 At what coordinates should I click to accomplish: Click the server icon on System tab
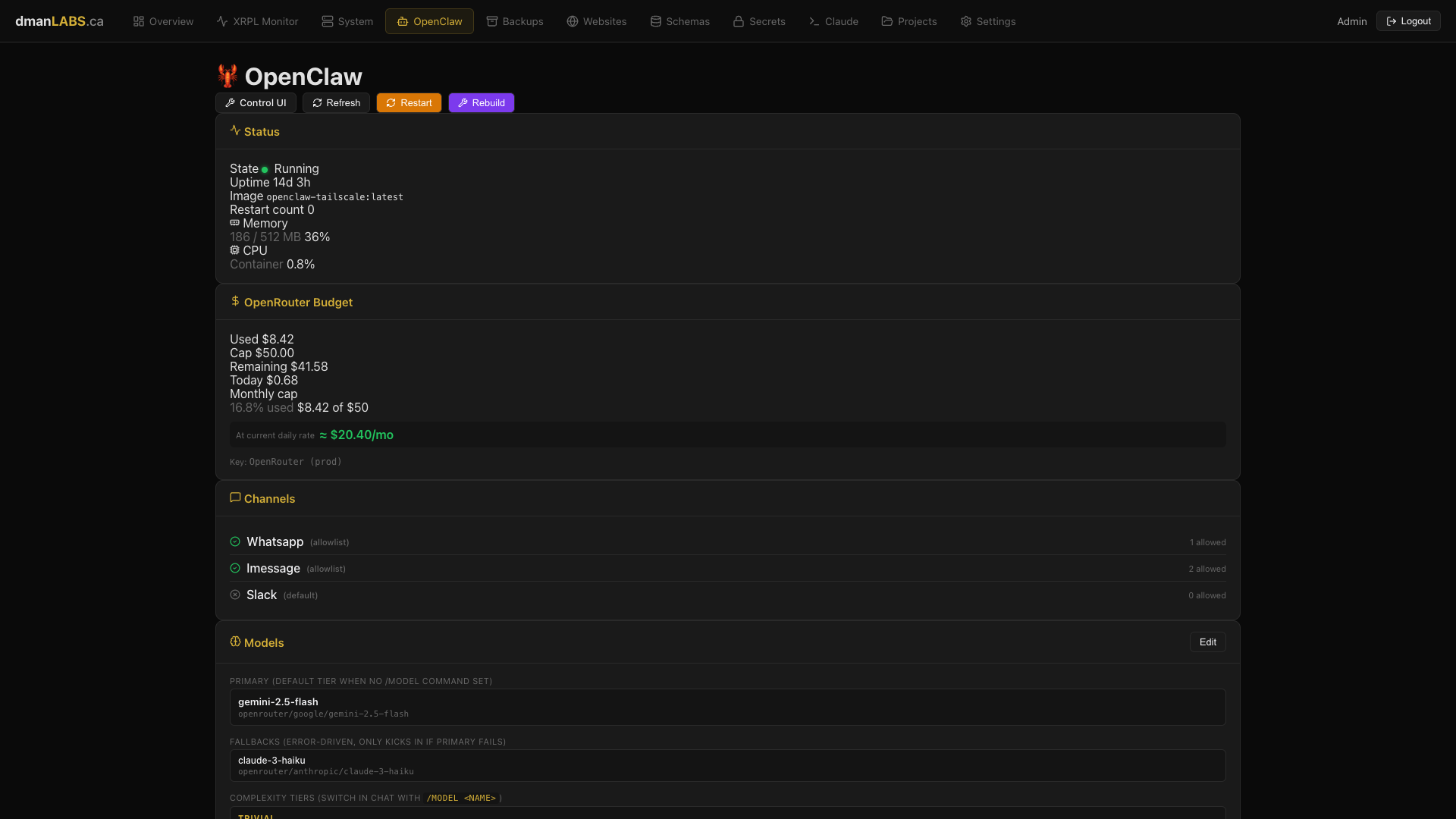point(328,21)
